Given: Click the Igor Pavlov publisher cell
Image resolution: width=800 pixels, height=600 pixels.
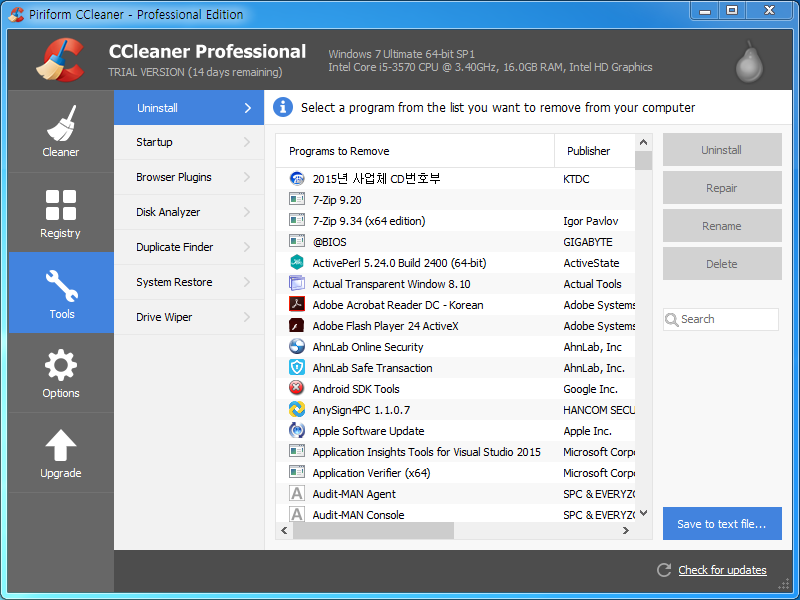Looking at the screenshot, I should pyautogui.click(x=590, y=221).
